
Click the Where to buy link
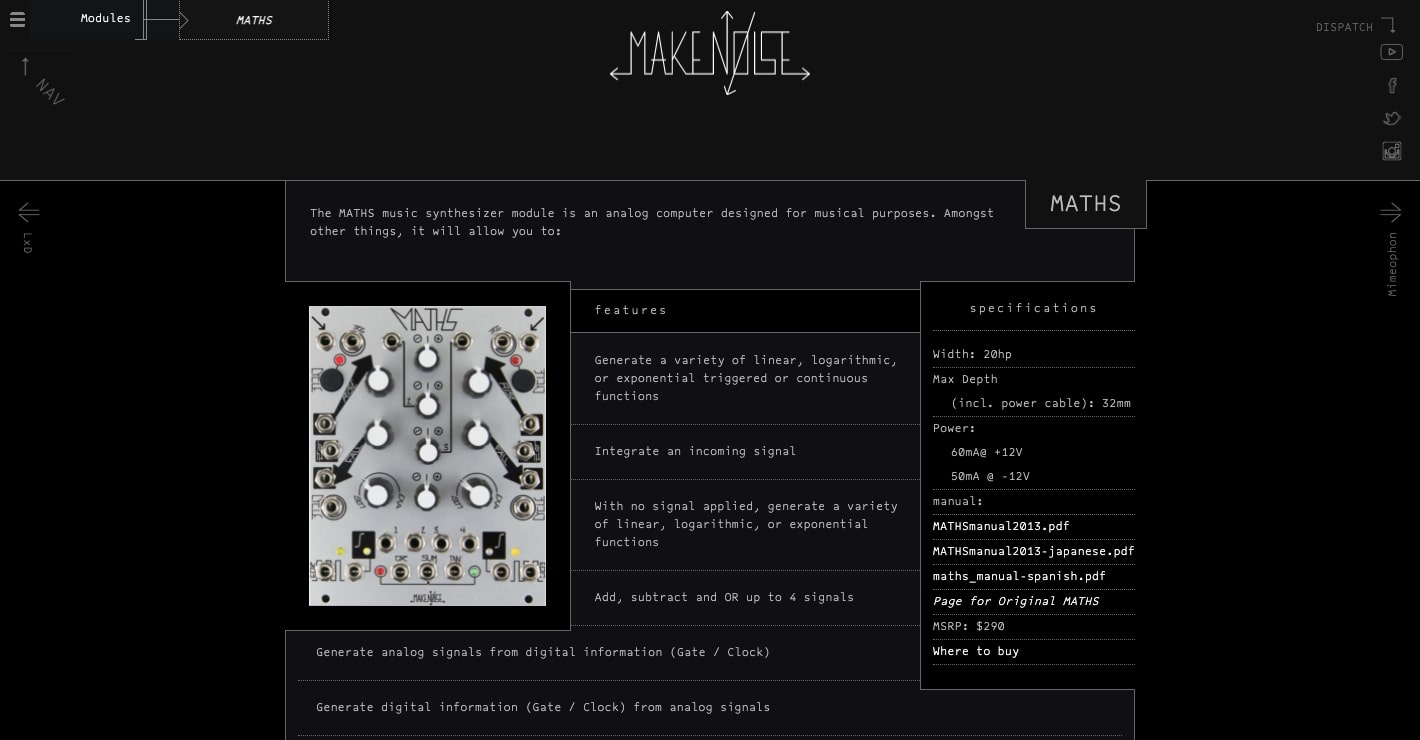point(976,651)
